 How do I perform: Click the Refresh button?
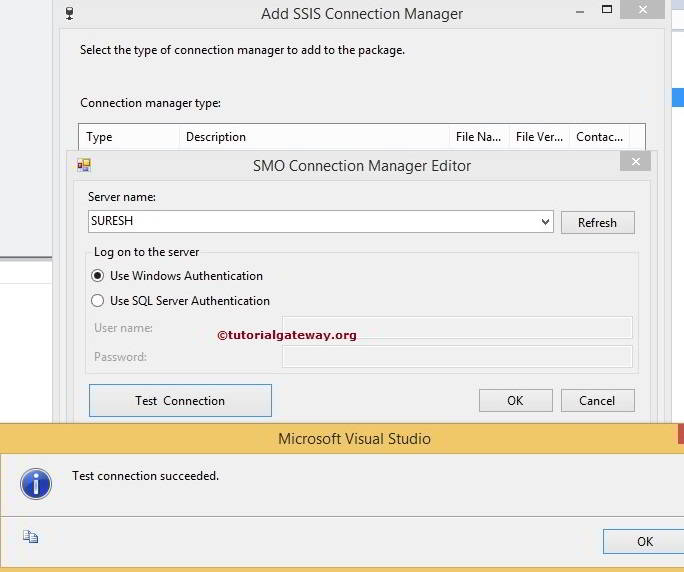point(597,223)
